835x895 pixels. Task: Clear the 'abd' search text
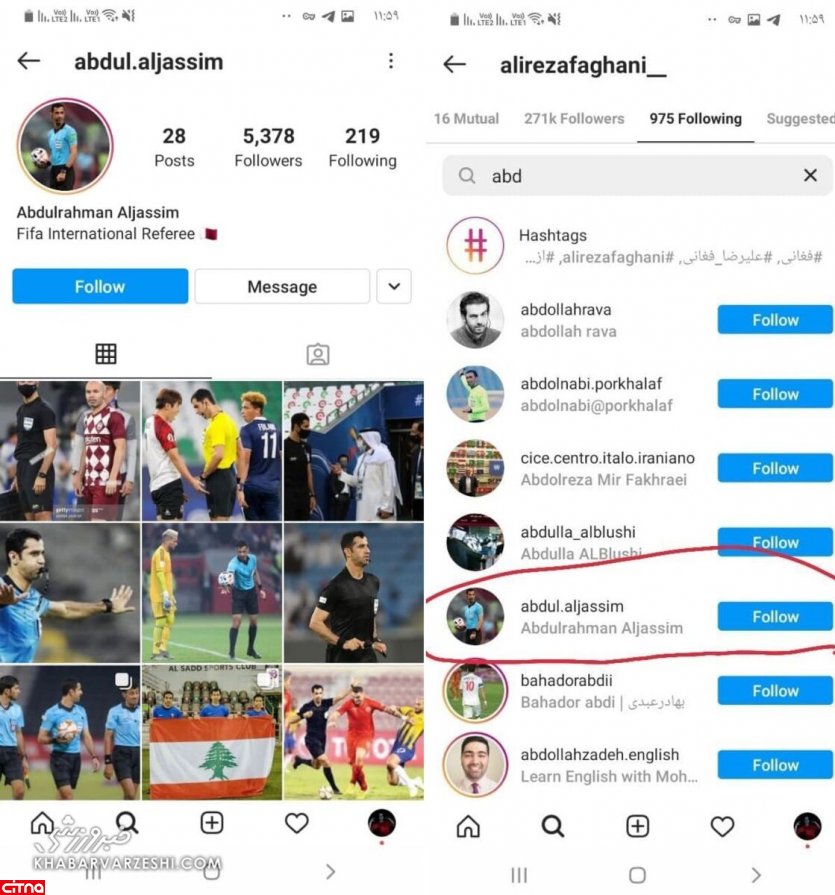click(810, 175)
